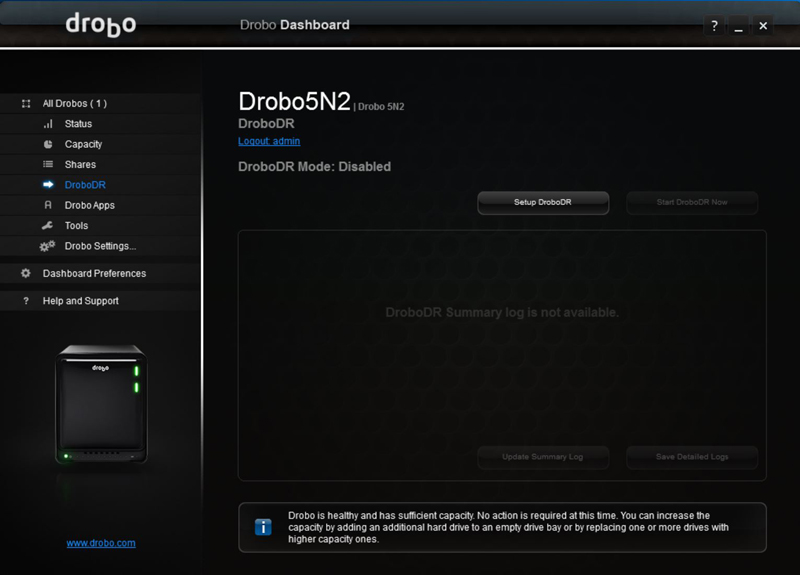Minimize the Drobo Dashboard window
This screenshot has height=575, width=800.
pyautogui.click(x=738, y=26)
